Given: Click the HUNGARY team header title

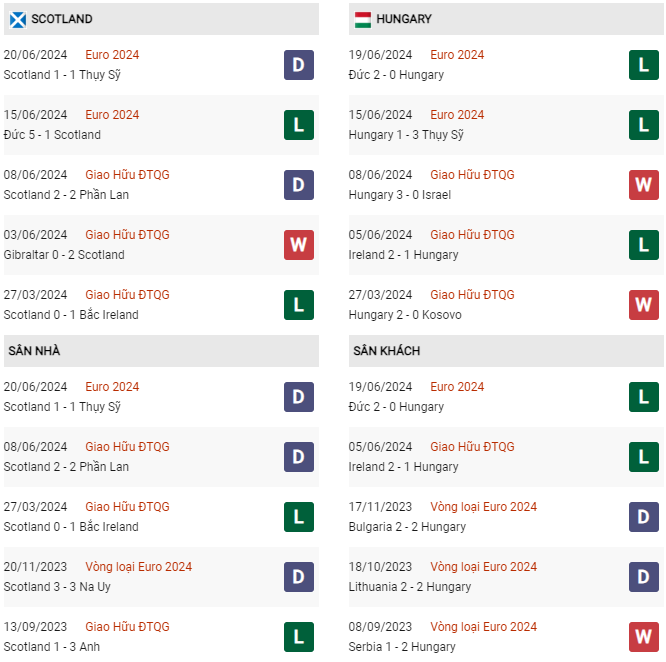Looking at the screenshot, I should 404,19.
